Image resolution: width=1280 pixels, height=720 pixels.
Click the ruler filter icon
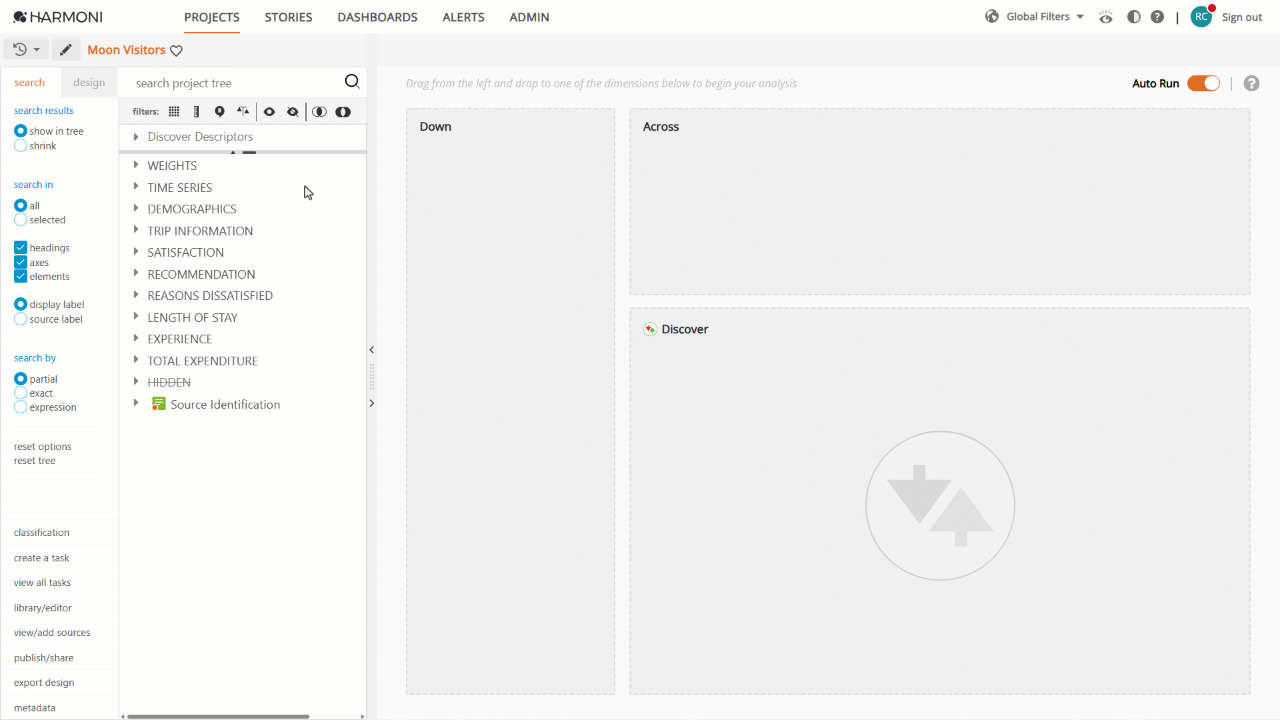[x=196, y=112]
